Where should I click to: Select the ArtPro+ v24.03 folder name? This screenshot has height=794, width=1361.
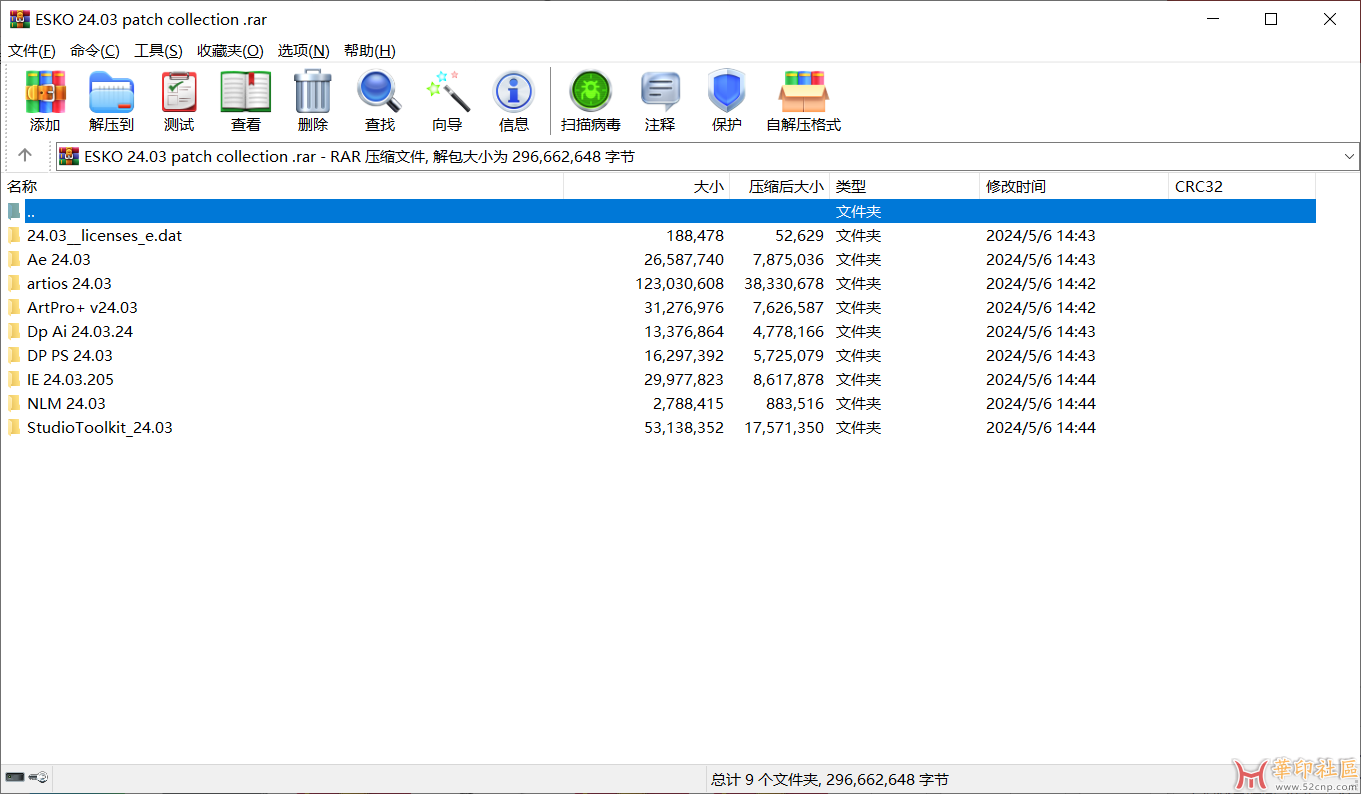[82, 308]
